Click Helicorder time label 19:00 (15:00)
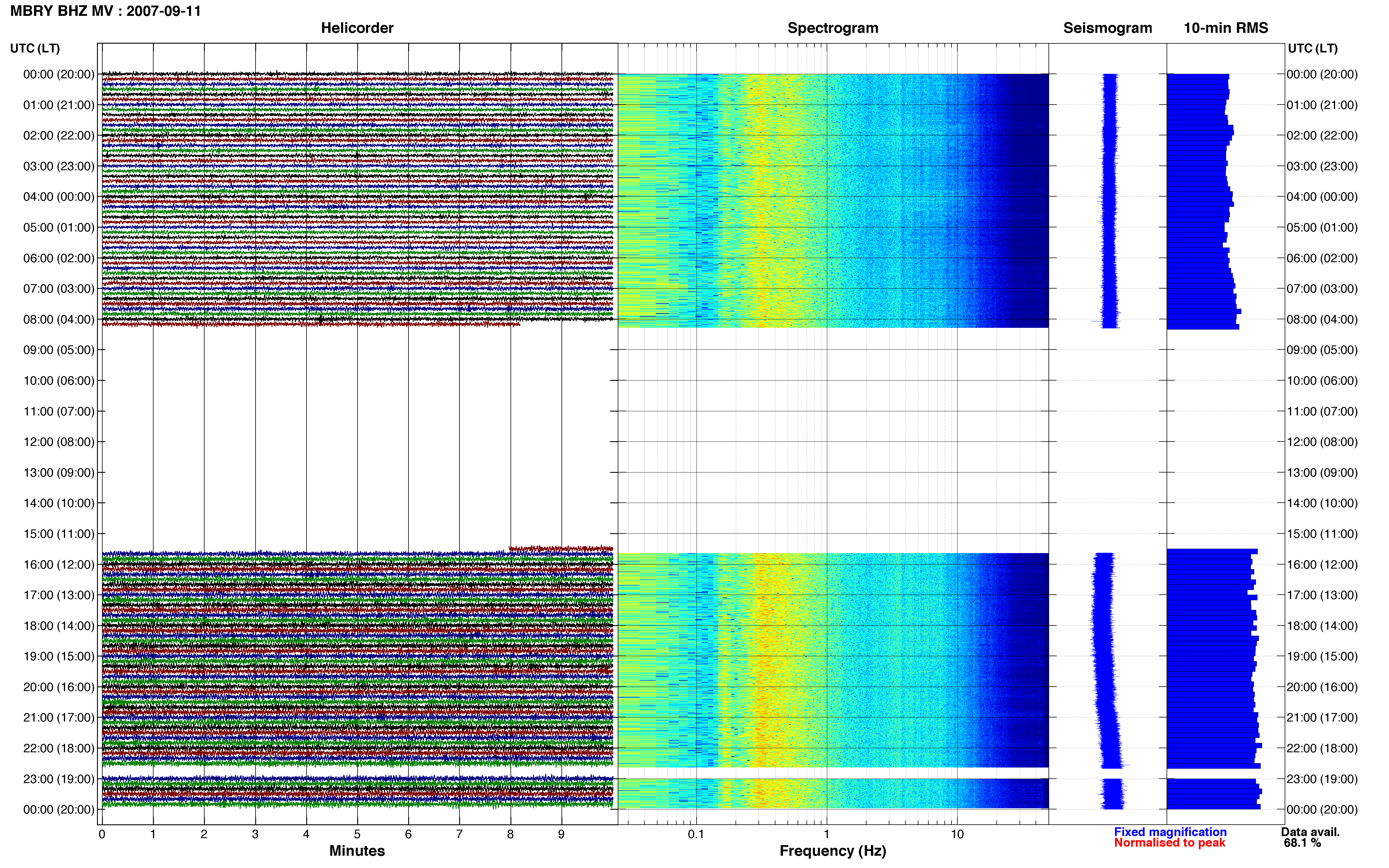This screenshot has height=868, width=1389. tap(59, 656)
